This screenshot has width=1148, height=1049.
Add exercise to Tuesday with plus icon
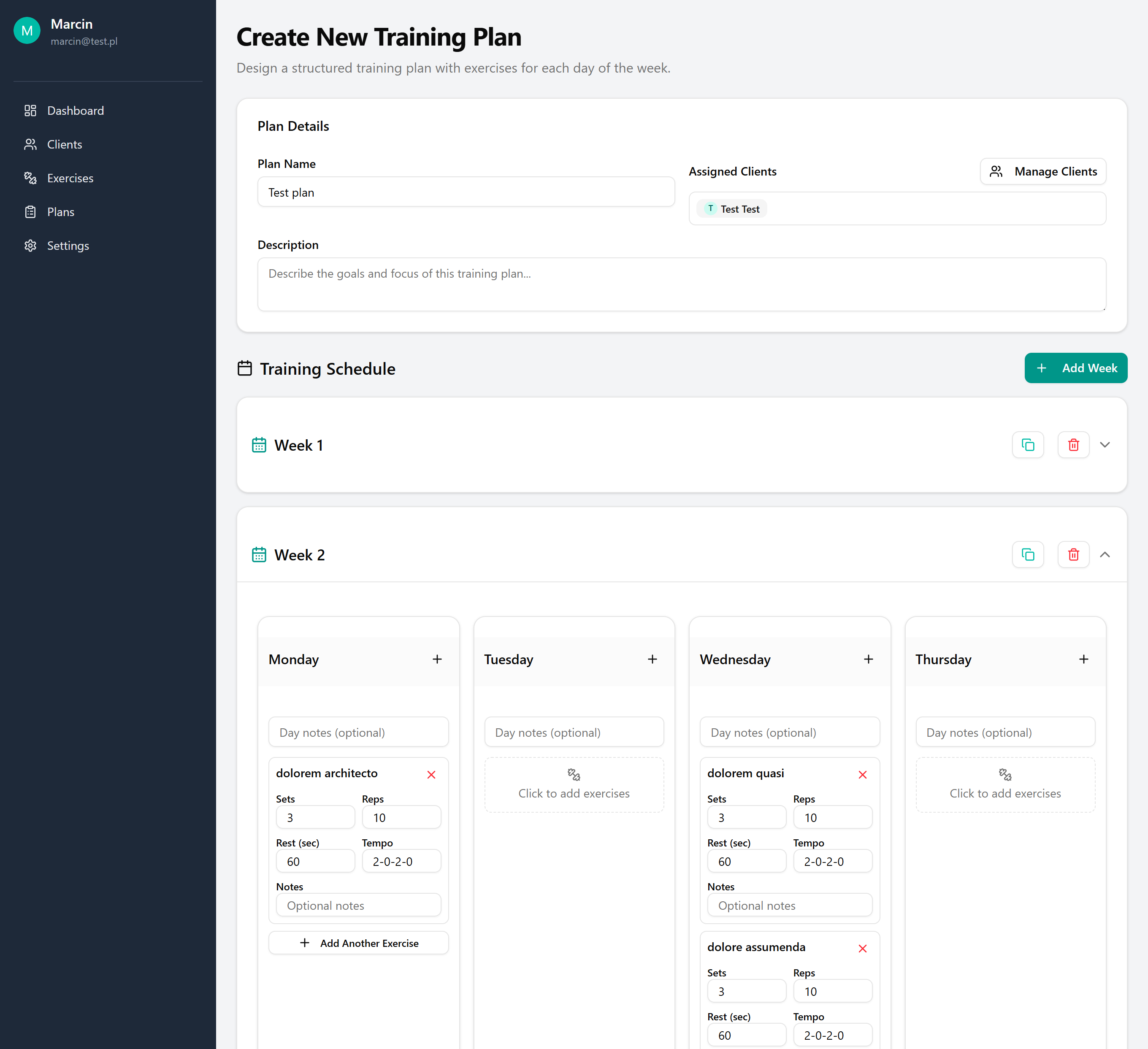(652, 659)
